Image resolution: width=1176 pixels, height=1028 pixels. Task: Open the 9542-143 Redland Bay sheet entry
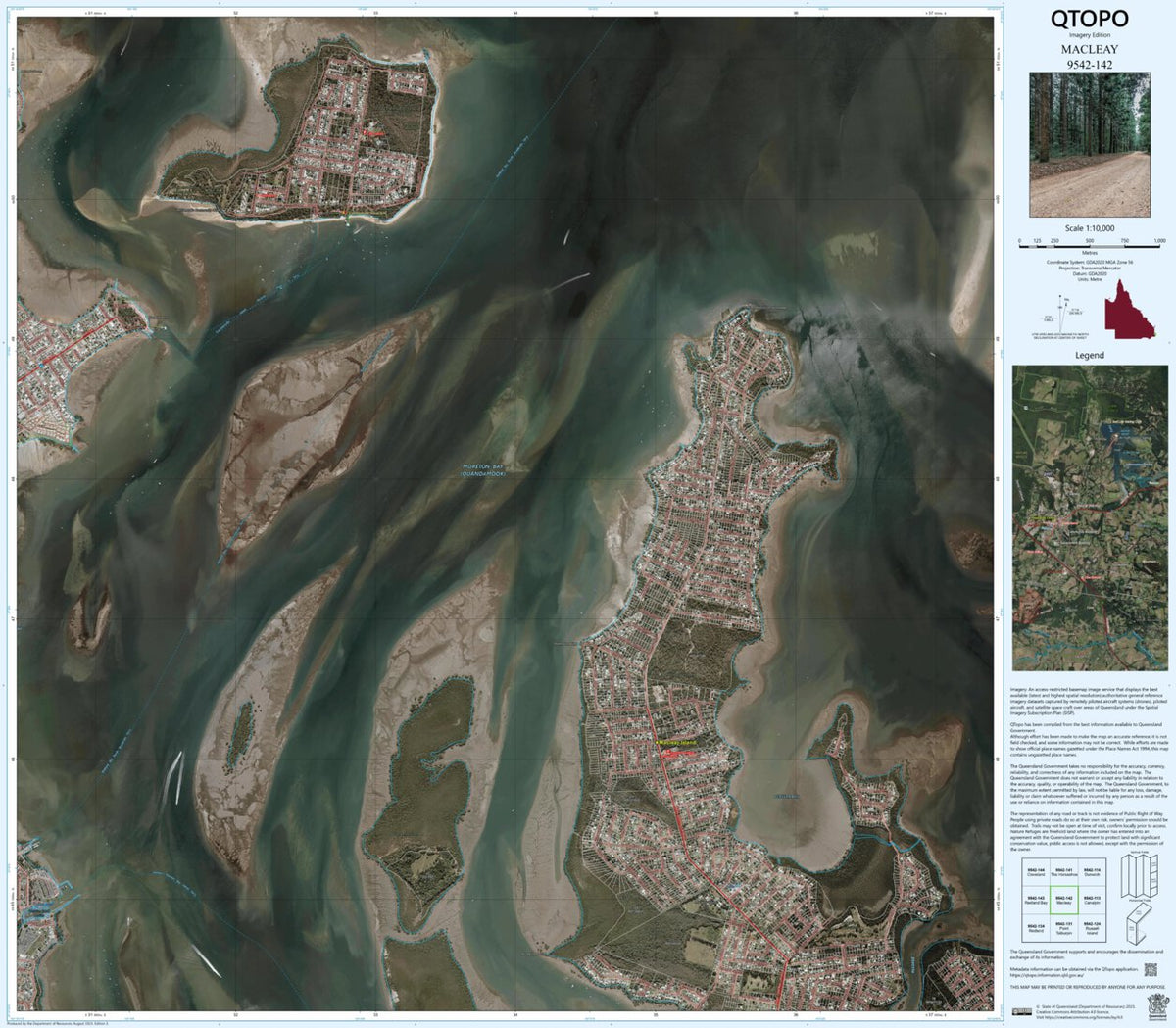tap(1038, 901)
